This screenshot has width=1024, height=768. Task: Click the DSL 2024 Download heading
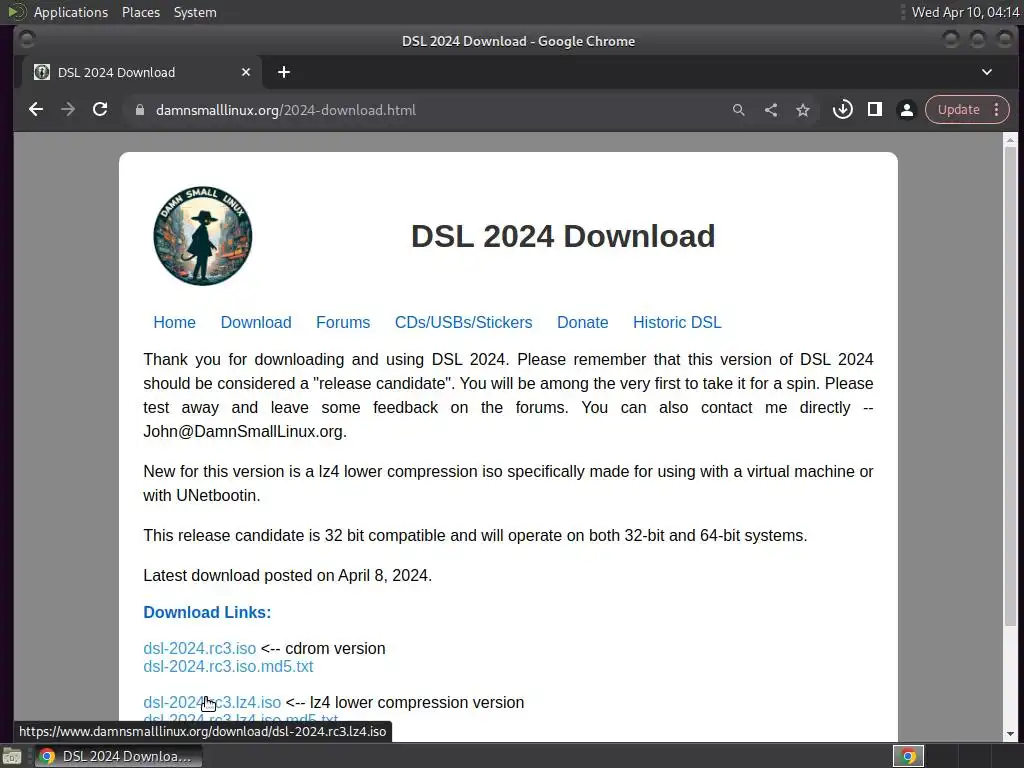coord(563,236)
